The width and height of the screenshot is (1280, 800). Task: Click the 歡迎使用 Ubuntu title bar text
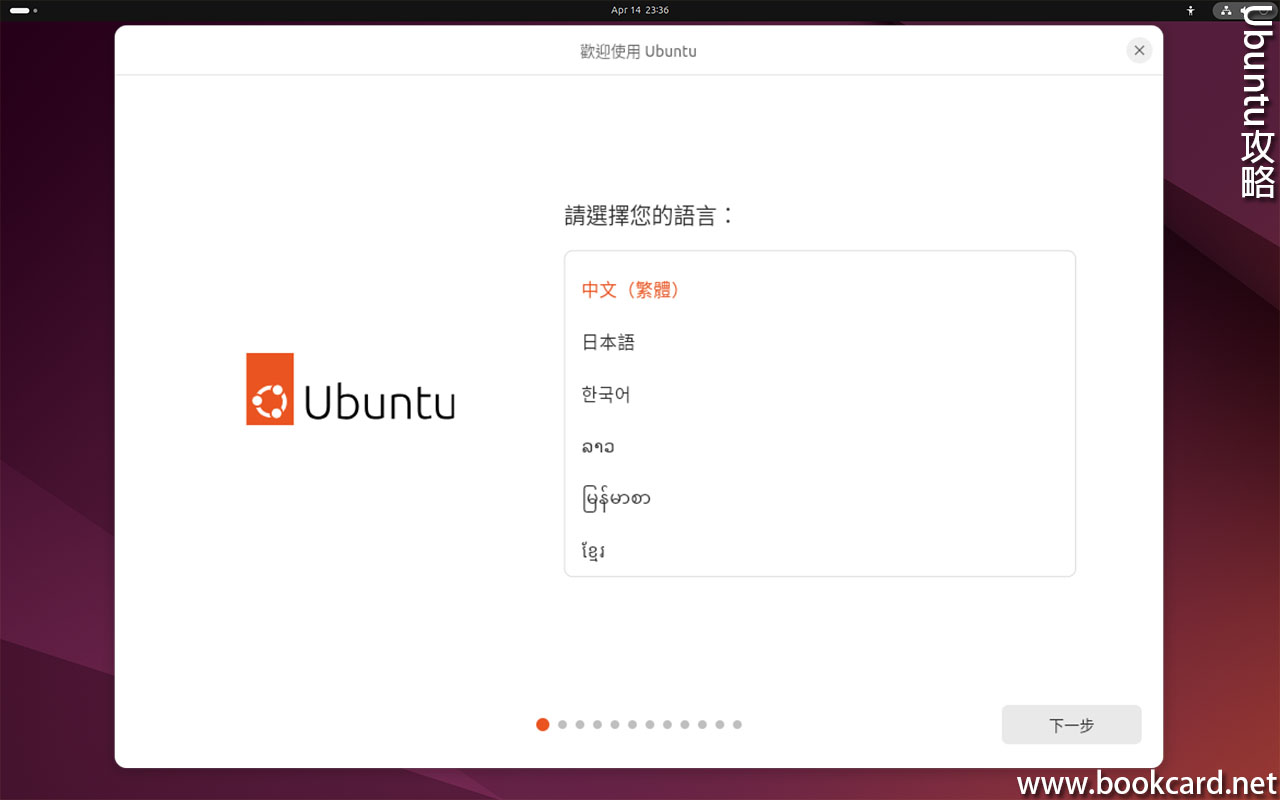(x=638, y=51)
